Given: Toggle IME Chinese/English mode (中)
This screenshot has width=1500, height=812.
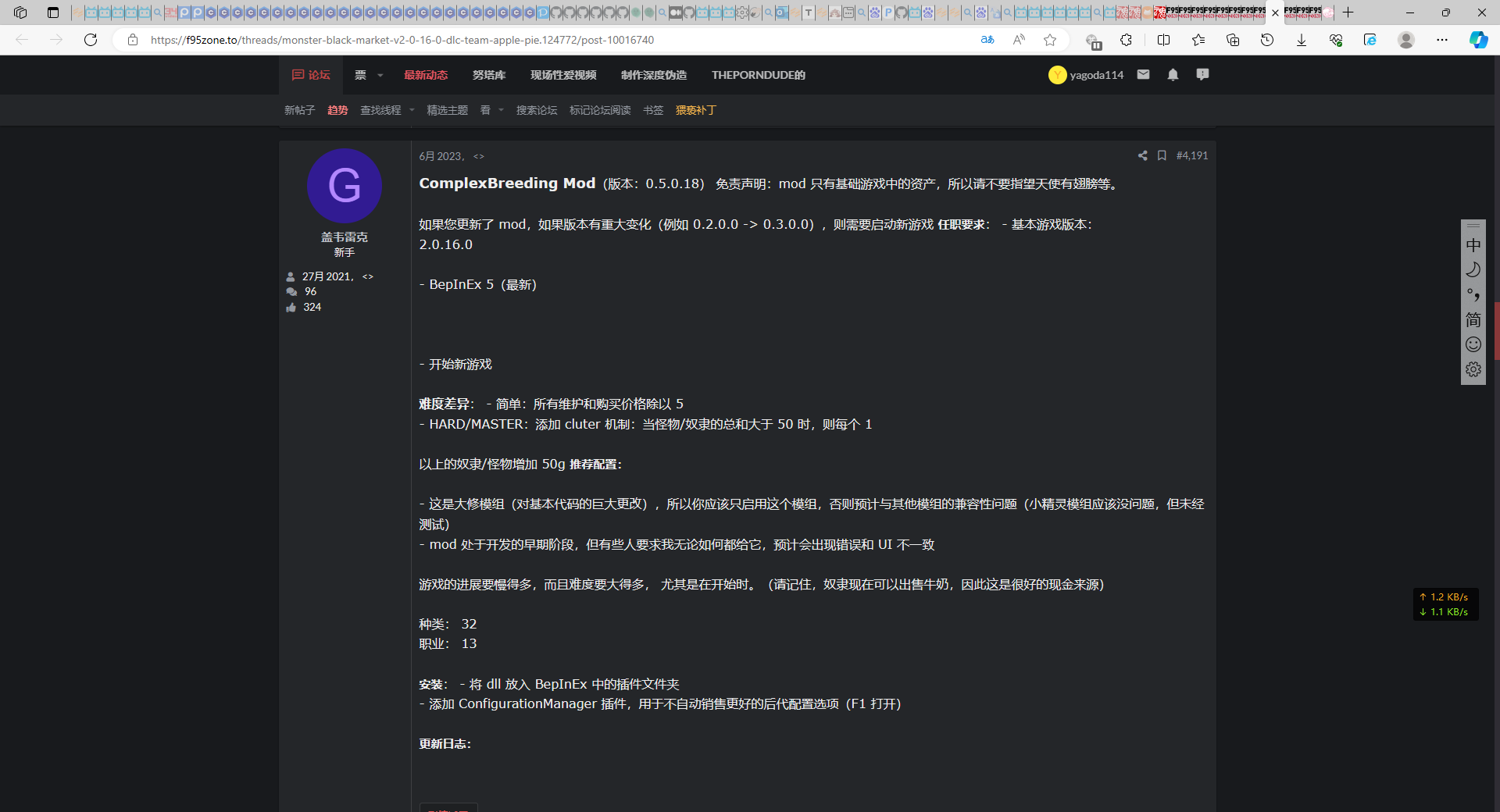Looking at the screenshot, I should (x=1473, y=245).
